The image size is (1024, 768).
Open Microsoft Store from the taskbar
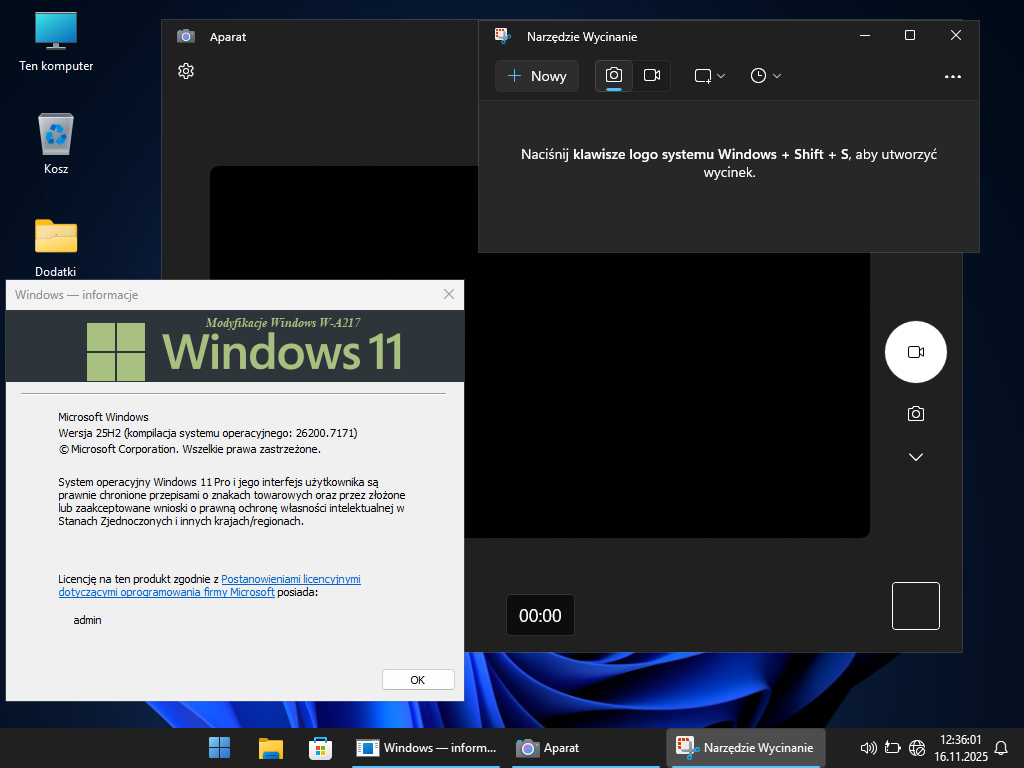(x=320, y=748)
